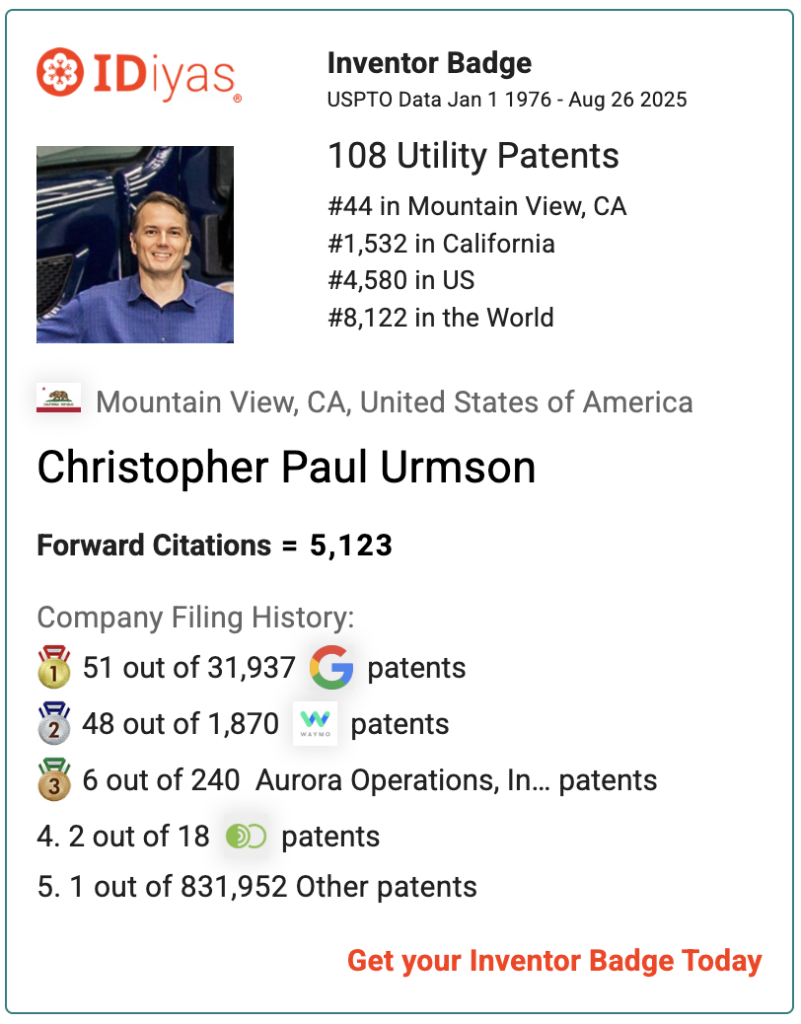Click the Forward Citations 5,123 line

[215, 545]
